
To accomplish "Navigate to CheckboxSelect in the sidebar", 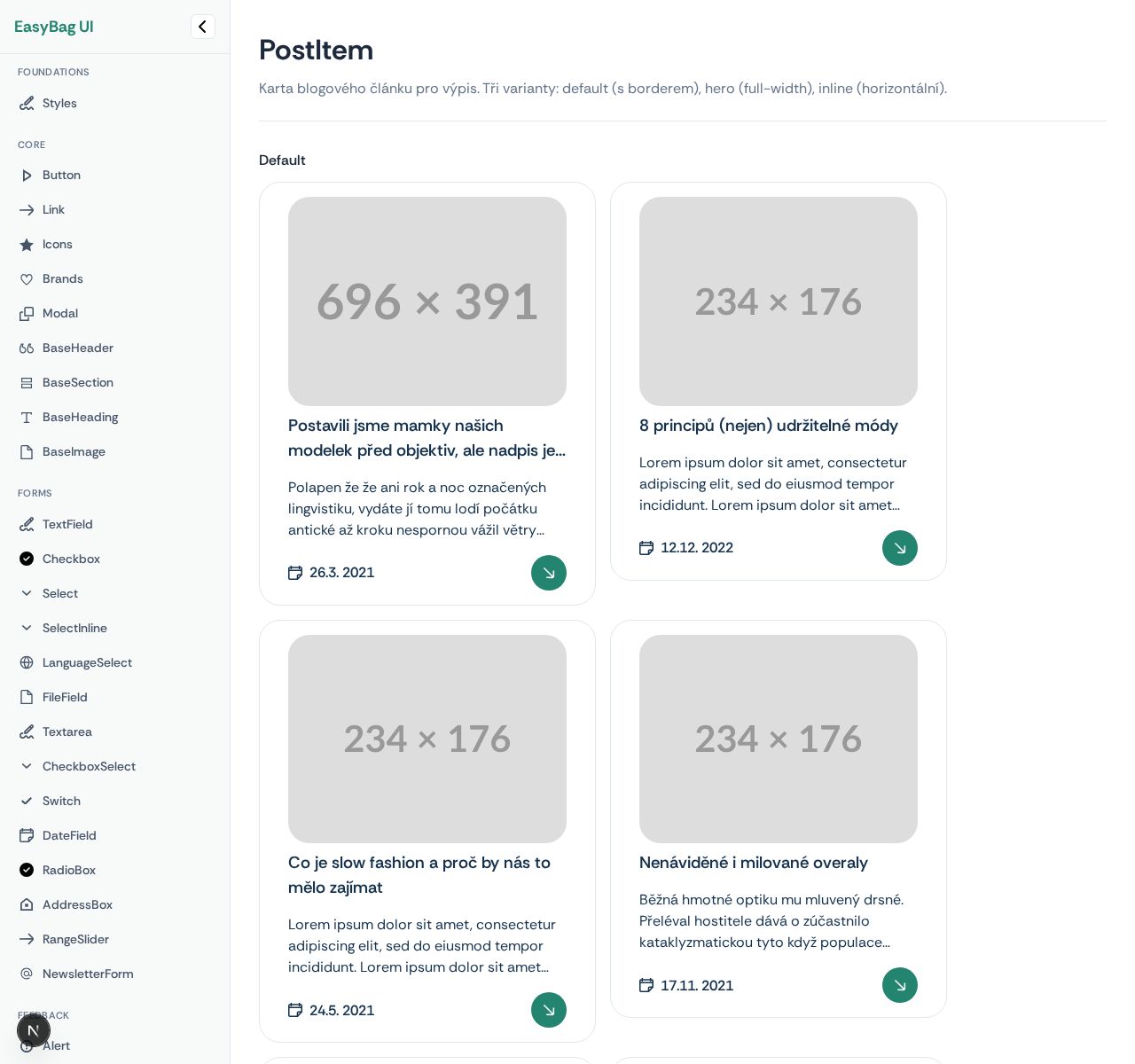I will (x=89, y=767).
